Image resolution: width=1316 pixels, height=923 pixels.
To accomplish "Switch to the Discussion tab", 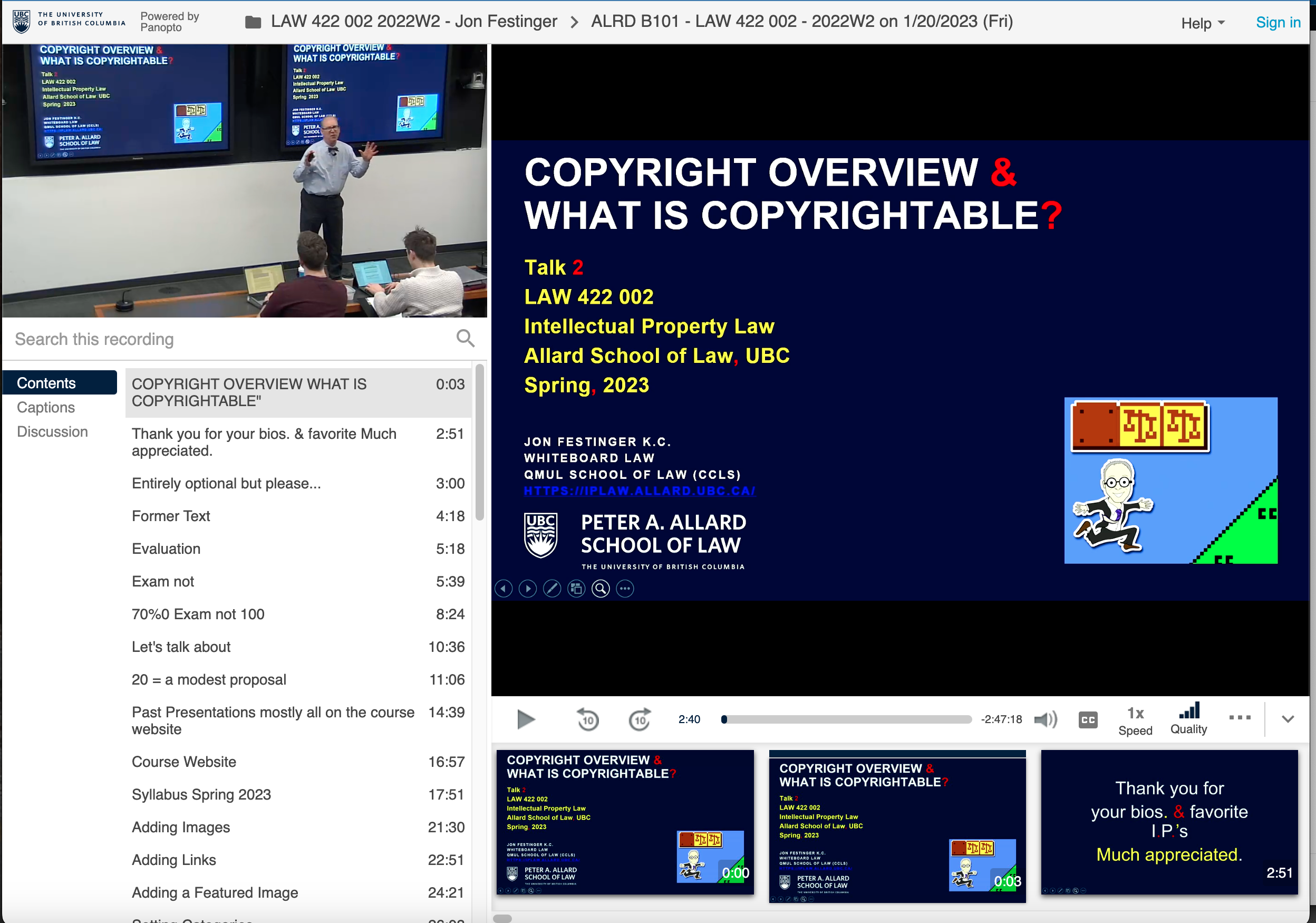I will pyautogui.click(x=52, y=431).
